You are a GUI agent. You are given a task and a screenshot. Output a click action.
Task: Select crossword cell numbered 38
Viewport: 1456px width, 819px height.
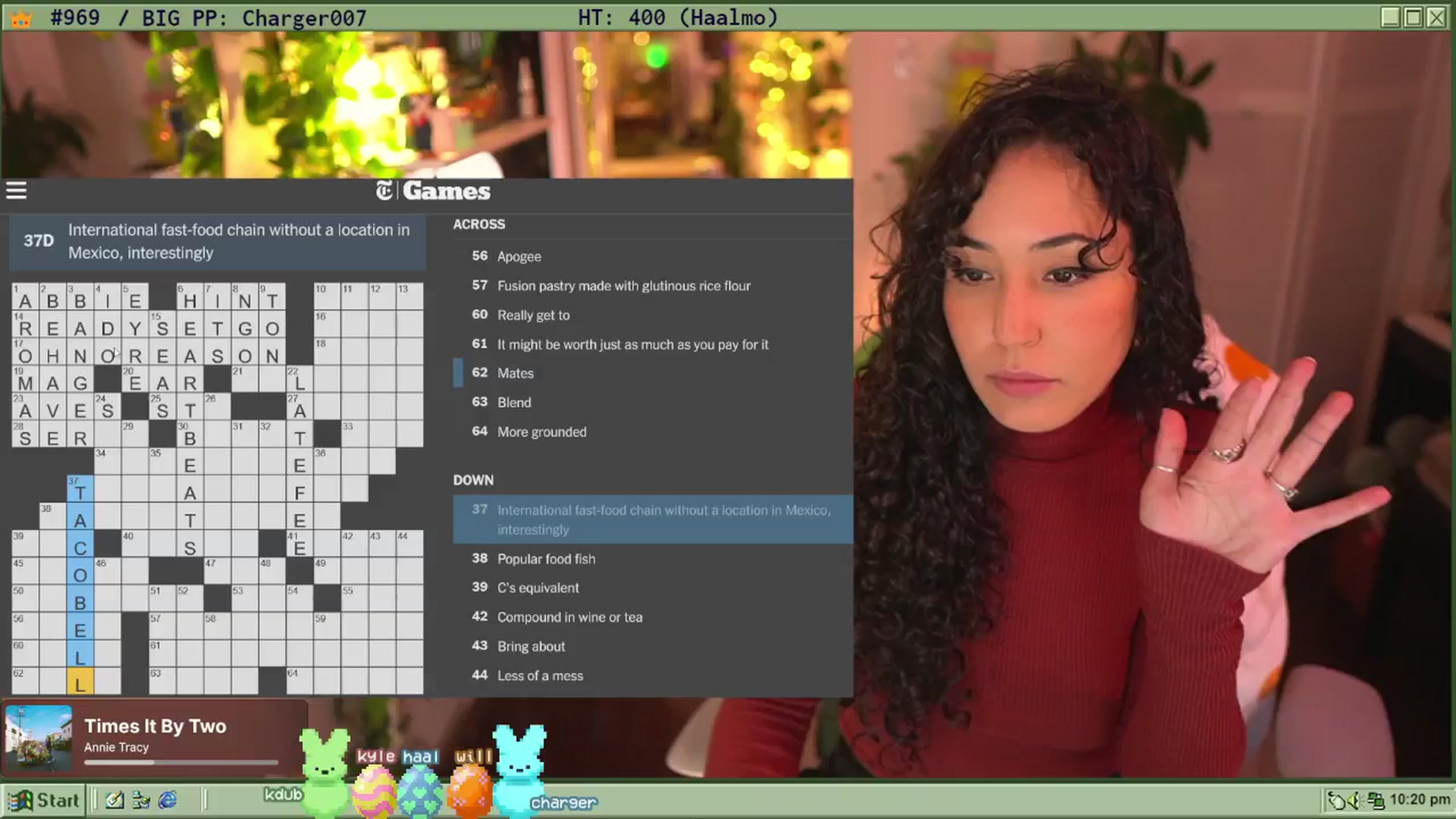pyautogui.click(x=52, y=516)
